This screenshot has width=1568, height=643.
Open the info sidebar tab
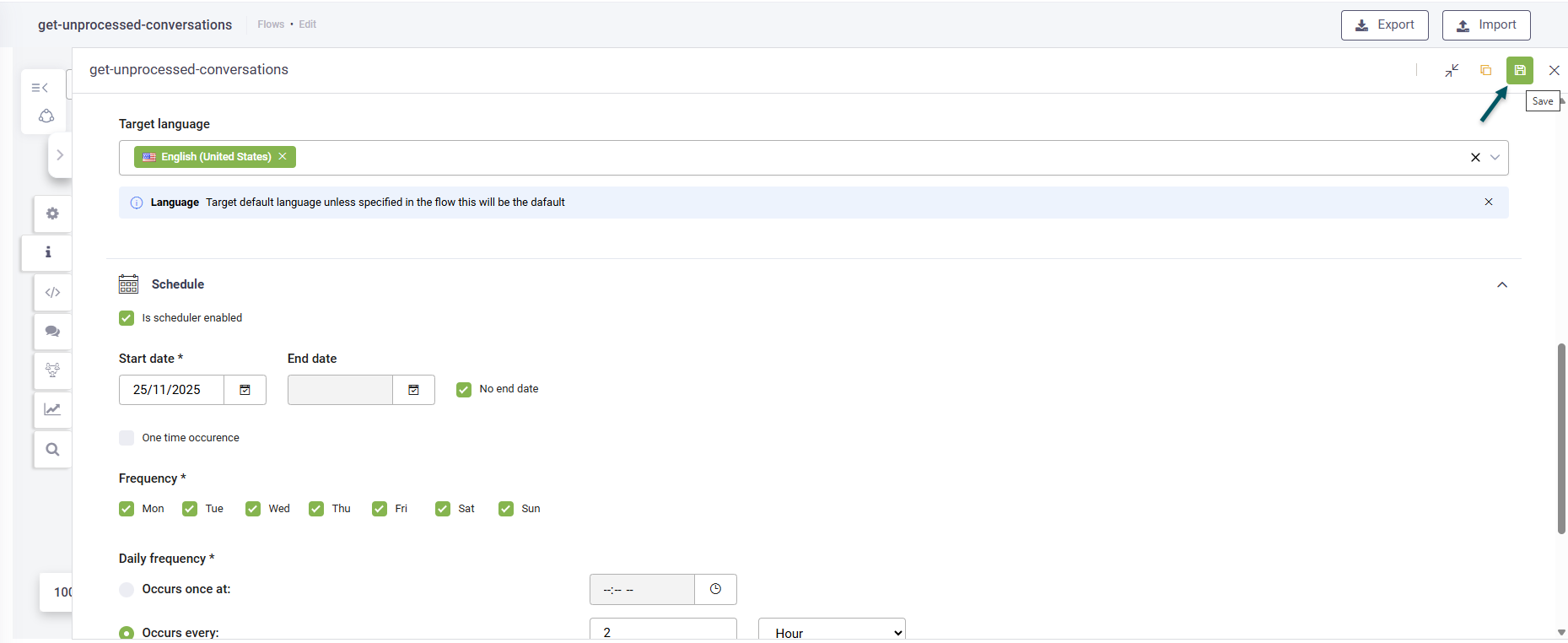[48, 252]
